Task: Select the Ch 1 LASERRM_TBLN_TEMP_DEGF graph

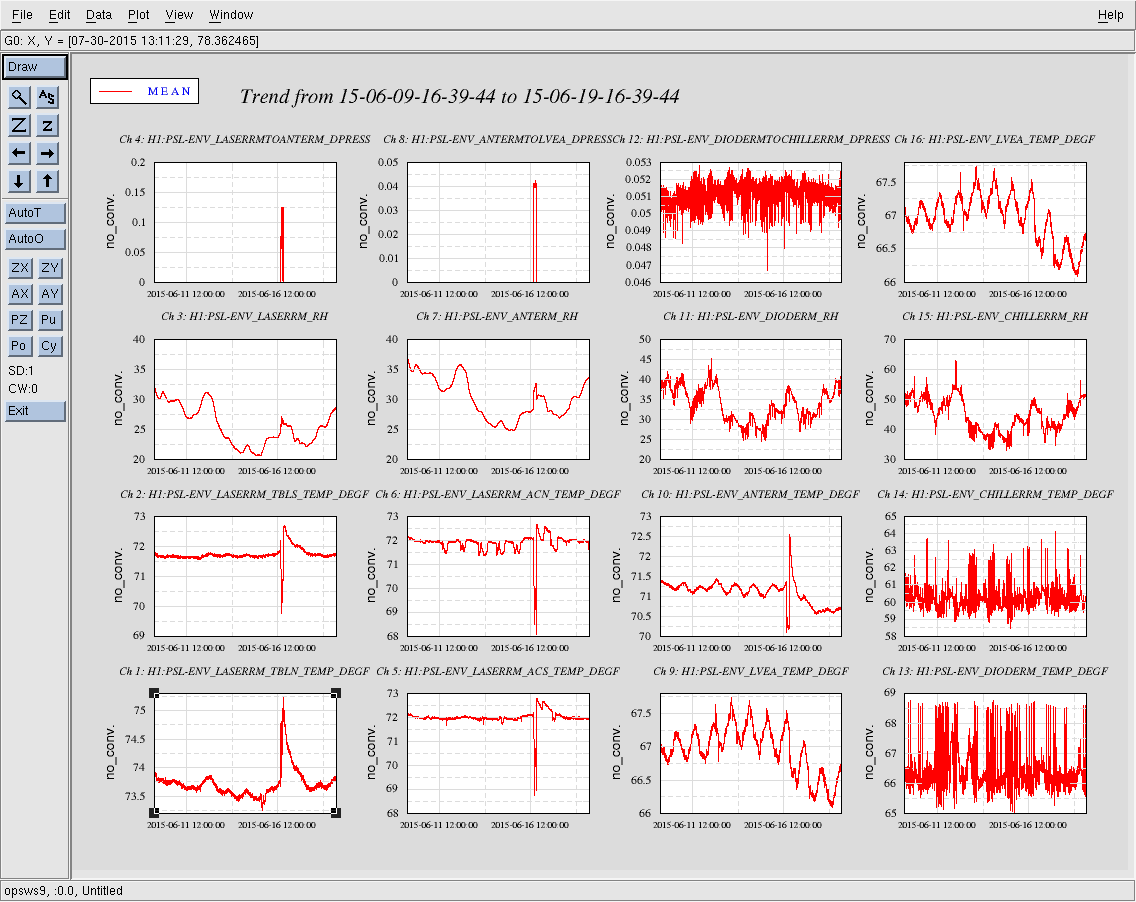Action: pos(246,753)
